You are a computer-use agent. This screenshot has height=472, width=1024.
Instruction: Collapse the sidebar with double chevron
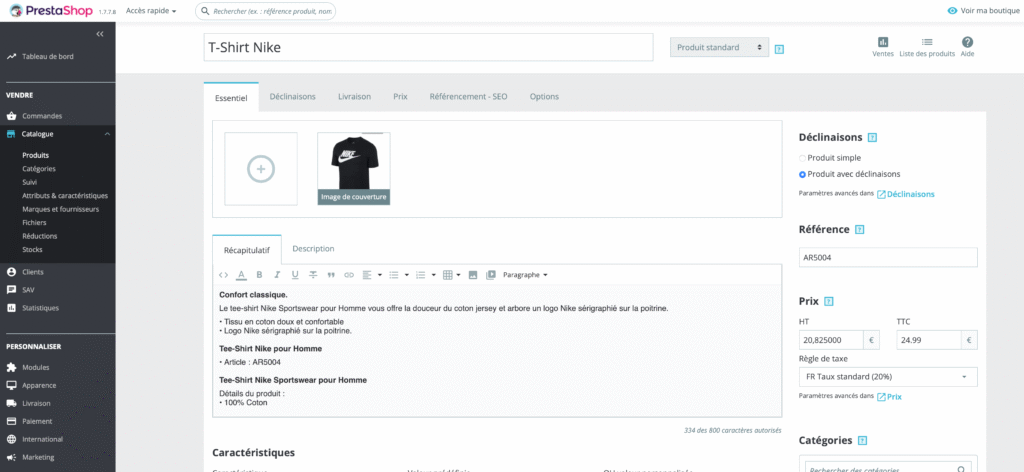click(x=100, y=34)
